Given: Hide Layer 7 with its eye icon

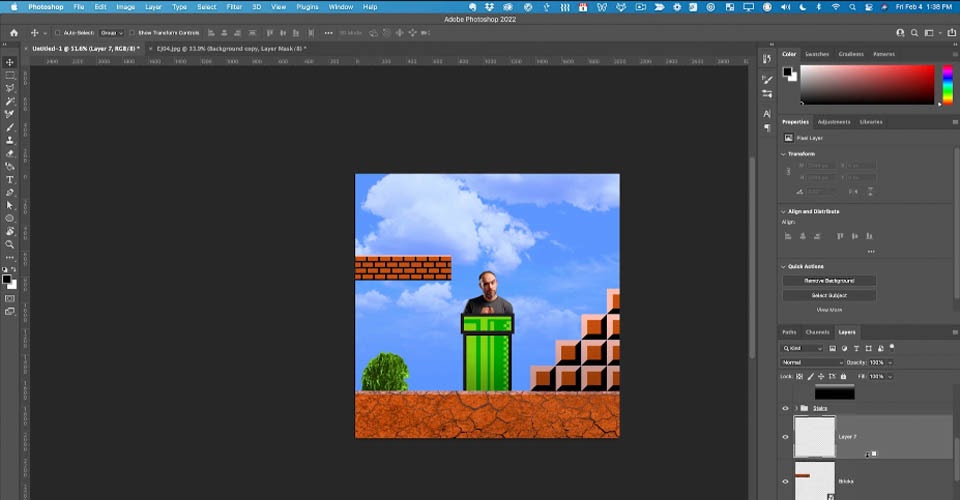Looking at the screenshot, I should (786, 437).
